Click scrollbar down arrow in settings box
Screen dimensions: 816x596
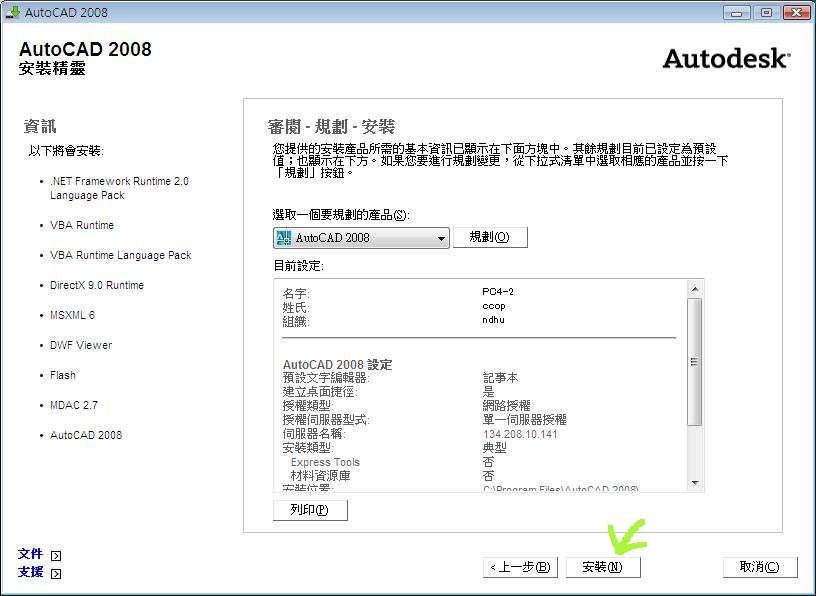coord(695,483)
